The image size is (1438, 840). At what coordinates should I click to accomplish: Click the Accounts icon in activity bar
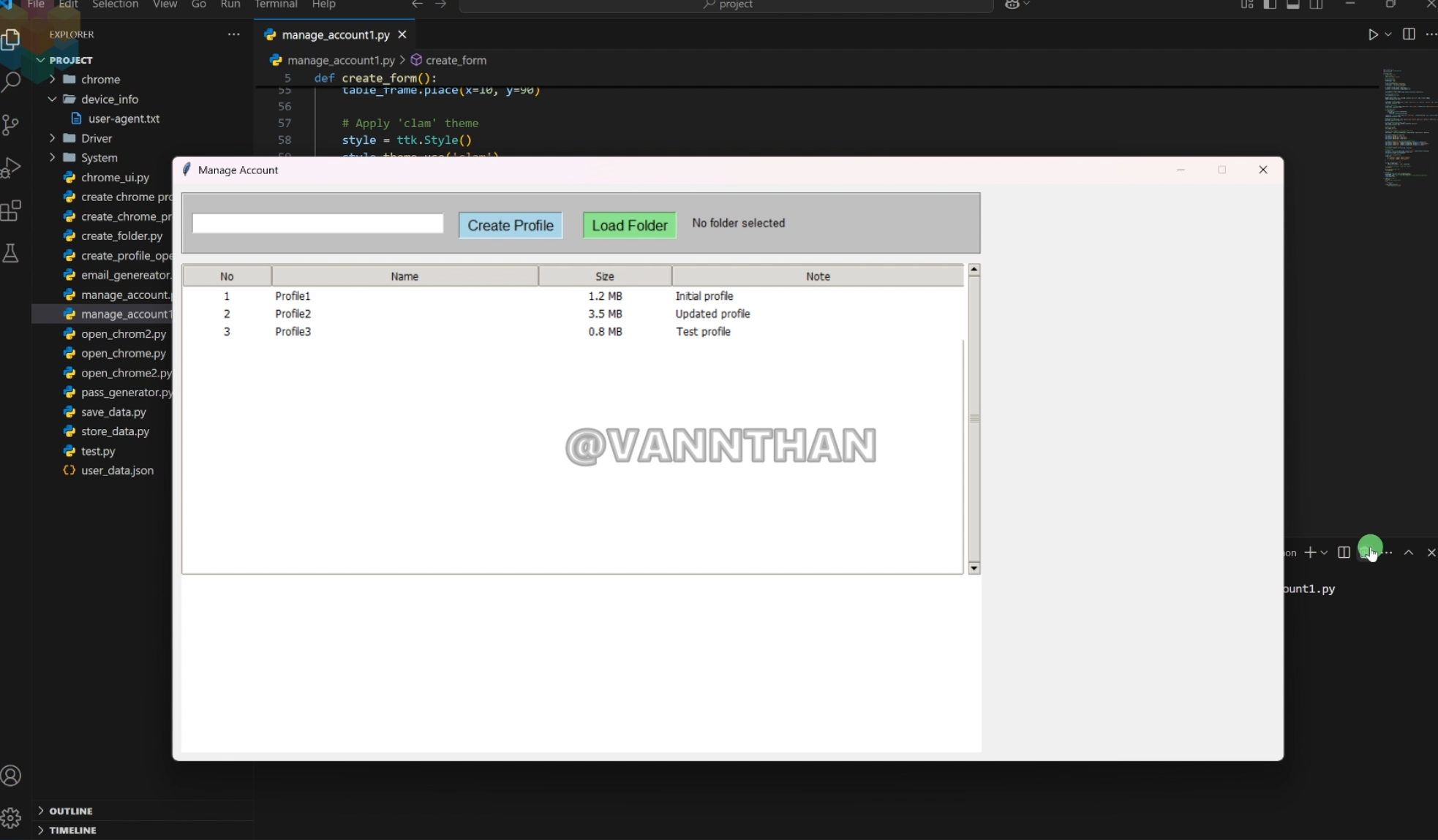(x=11, y=776)
